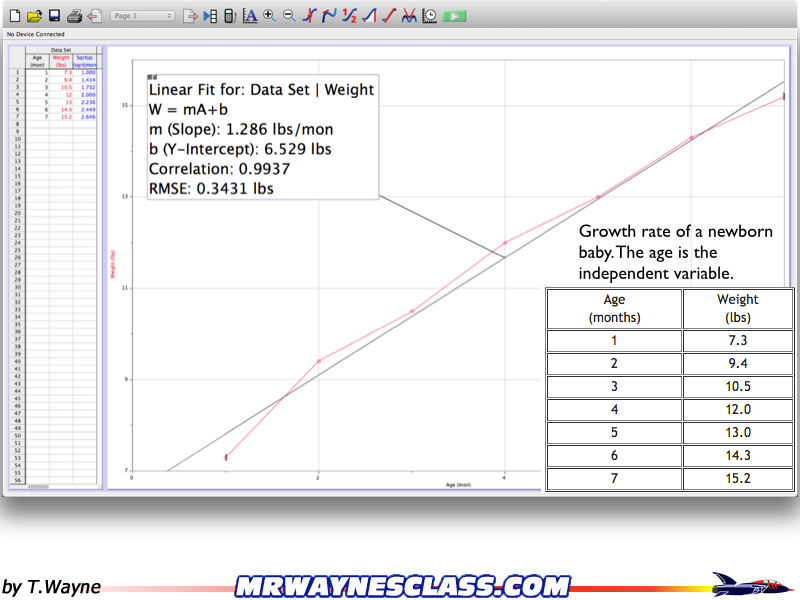The height and width of the screenshot is (600, 800).
Task: Add a text annotation to the graph
Action: pos(251,15)
